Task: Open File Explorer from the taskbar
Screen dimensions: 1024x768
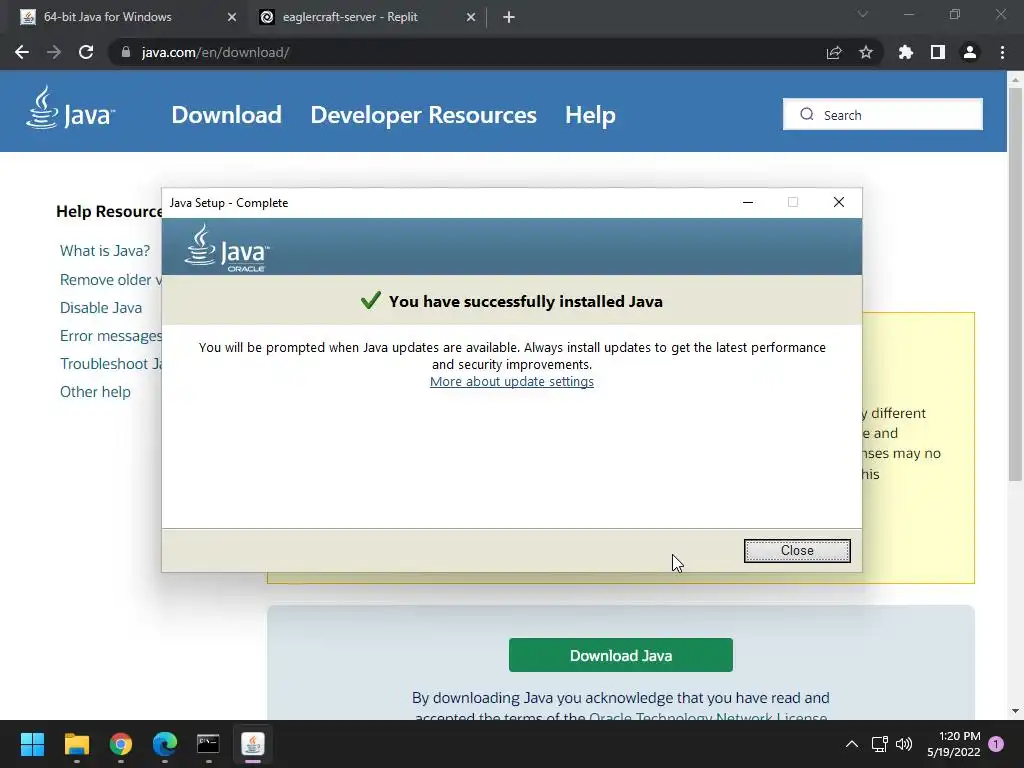Action: pyautogui.click(x=76, y=744)
